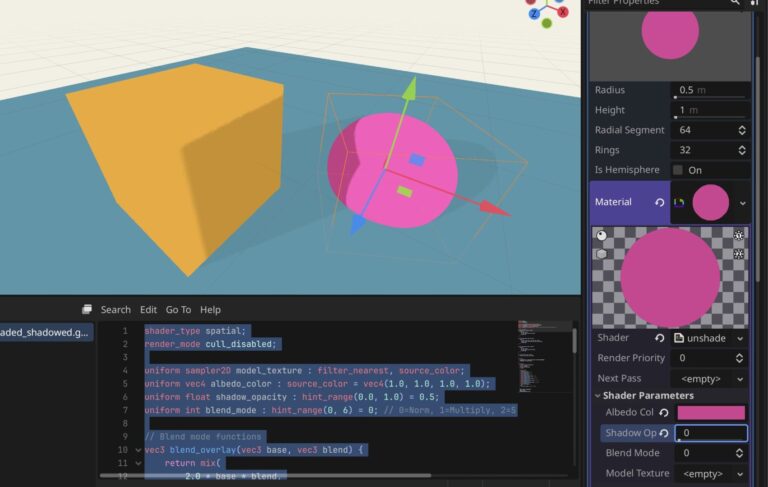The image size is (768, 487).
Task: Expand the Material resource dropdown arrow
Action: [742, 203]
